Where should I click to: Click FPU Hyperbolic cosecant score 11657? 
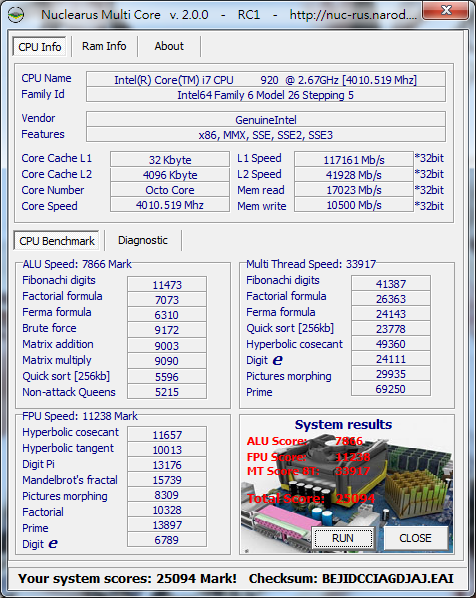click(x=167, y=435)
